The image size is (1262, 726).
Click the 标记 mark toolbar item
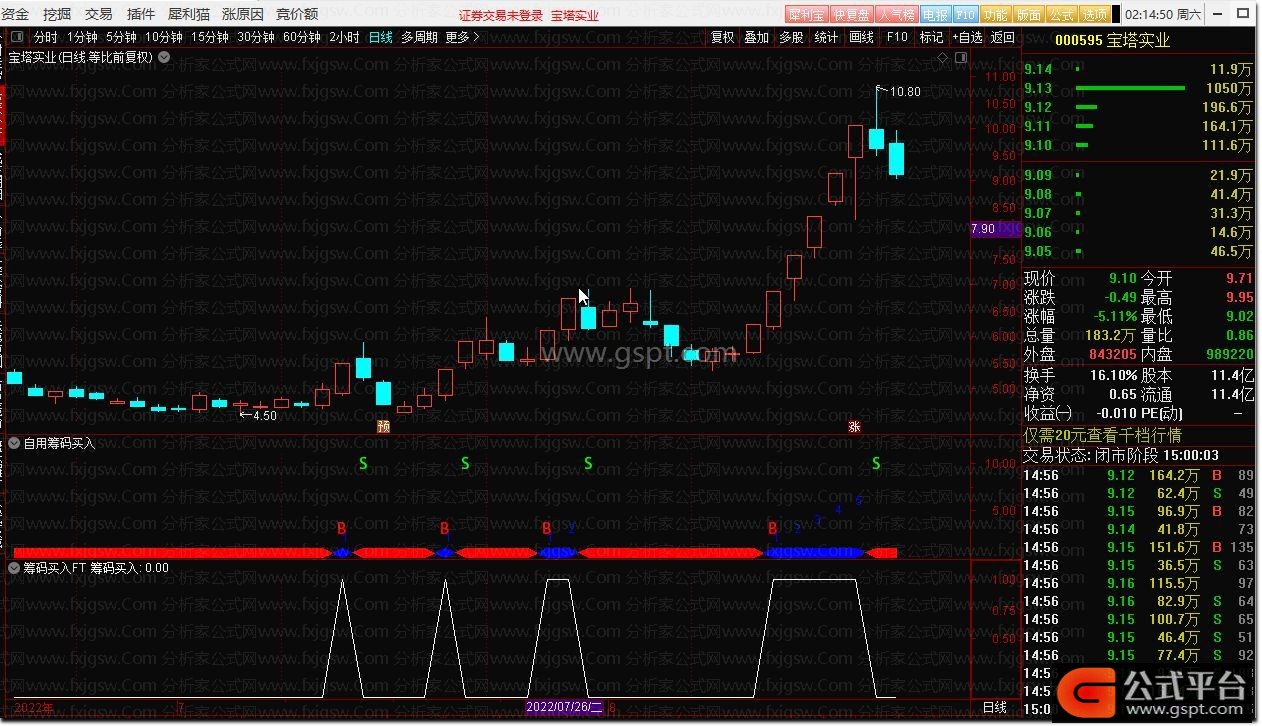click(x=931, y=37)
